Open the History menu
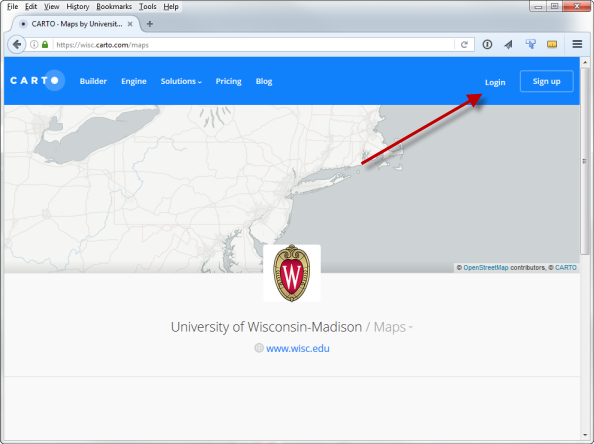594x444 pixels. coord(78,6)
